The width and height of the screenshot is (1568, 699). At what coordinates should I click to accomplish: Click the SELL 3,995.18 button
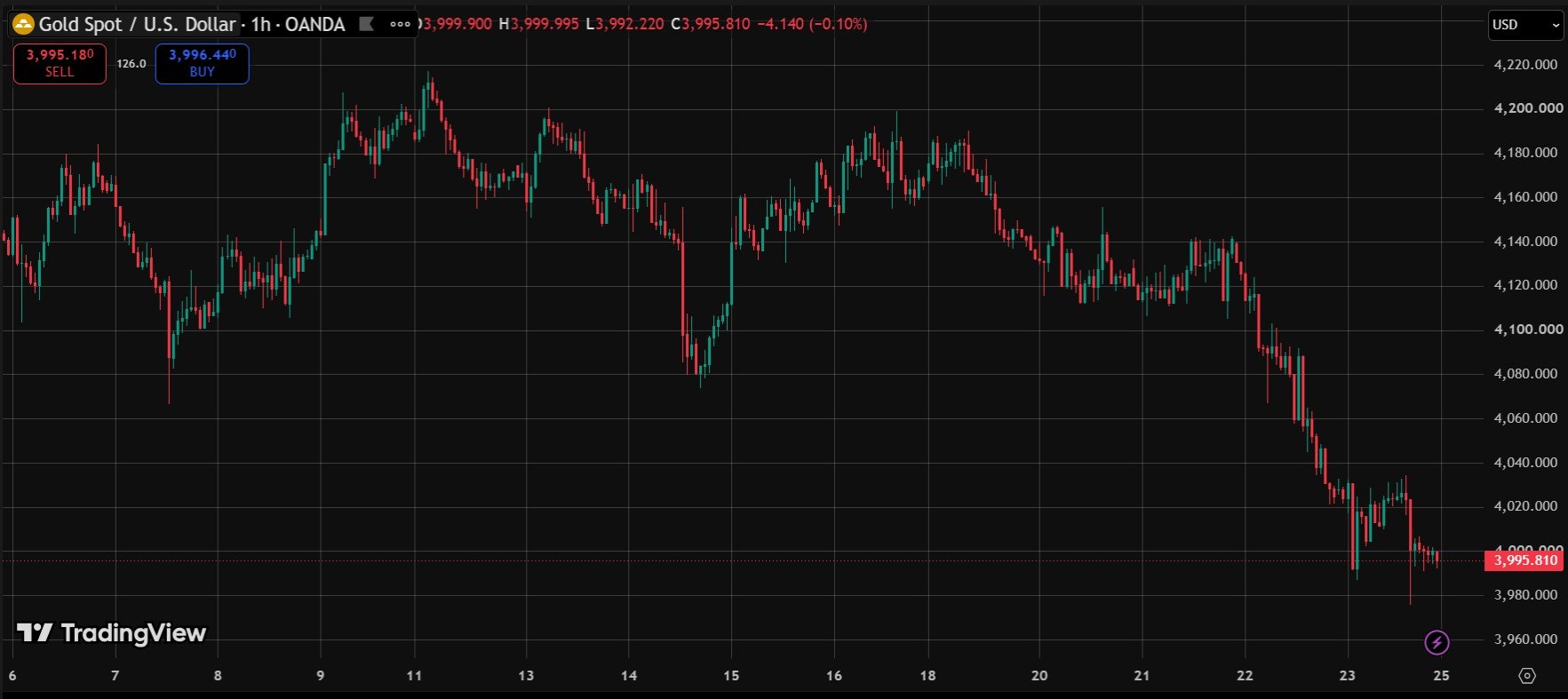(x=60, y=63)
